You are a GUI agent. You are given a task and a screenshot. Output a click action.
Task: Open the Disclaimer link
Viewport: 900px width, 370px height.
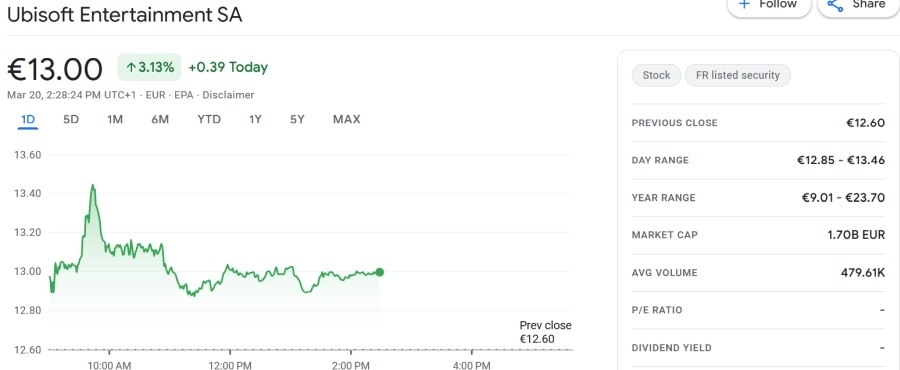tap(228, 95)
